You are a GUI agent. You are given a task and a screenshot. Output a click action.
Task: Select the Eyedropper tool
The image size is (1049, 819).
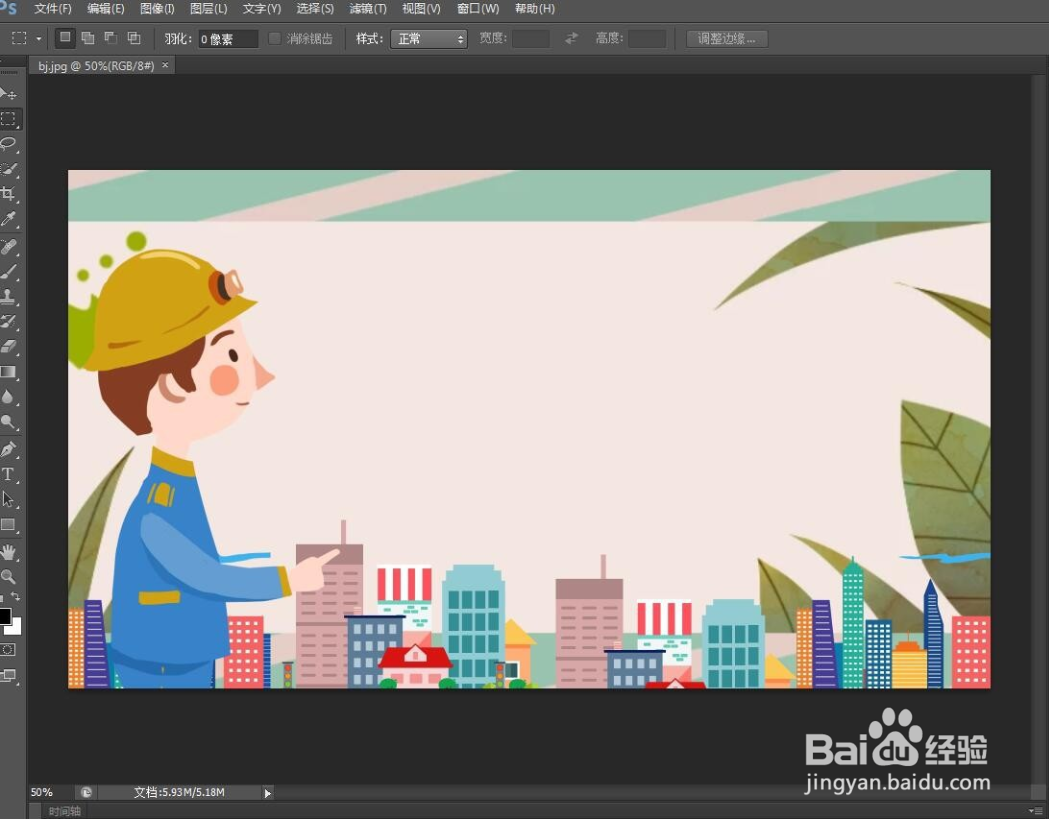[x=9, y=219]
